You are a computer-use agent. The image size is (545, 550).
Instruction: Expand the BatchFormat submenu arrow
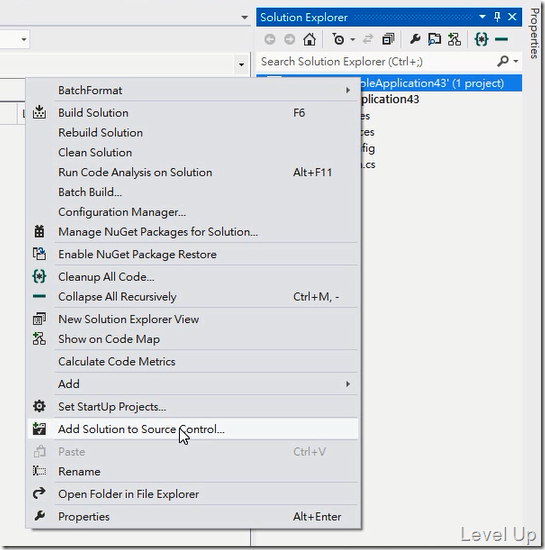pos(348,90)
